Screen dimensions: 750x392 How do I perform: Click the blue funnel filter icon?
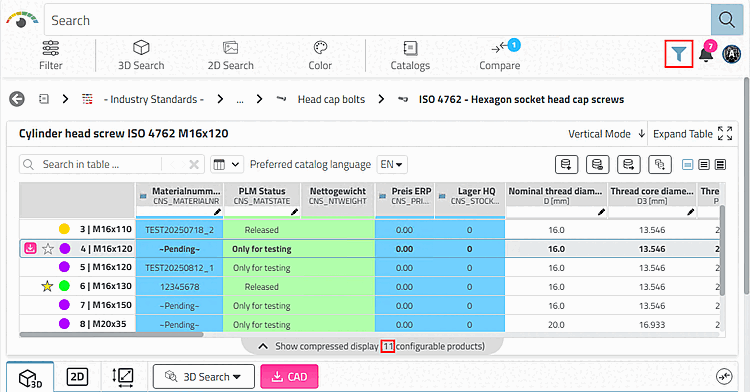click(x=679, y=54)
